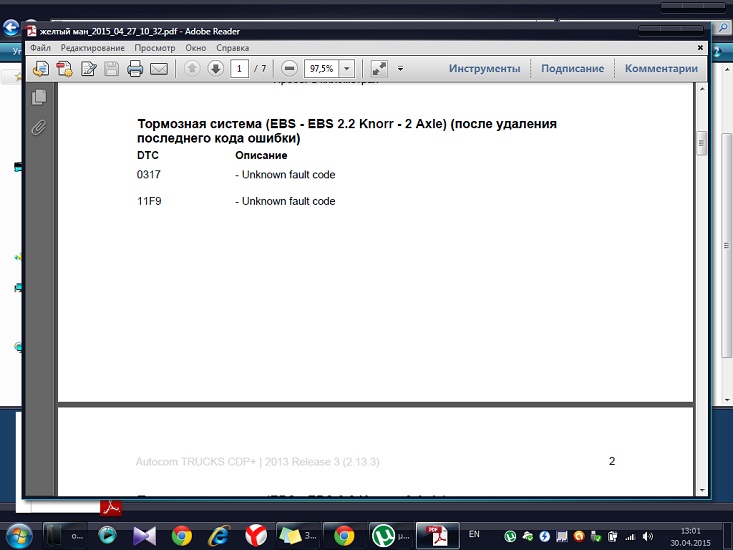
Task: Open the Файл menu
Action: click(x=40, y=48)
